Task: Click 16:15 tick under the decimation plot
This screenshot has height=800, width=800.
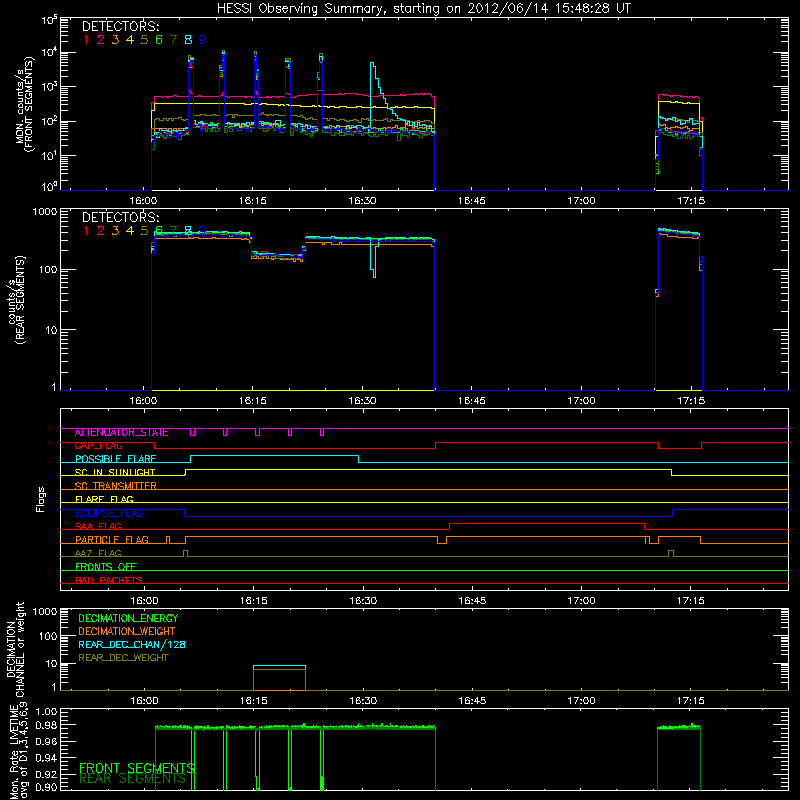Action: pos(254,701)
